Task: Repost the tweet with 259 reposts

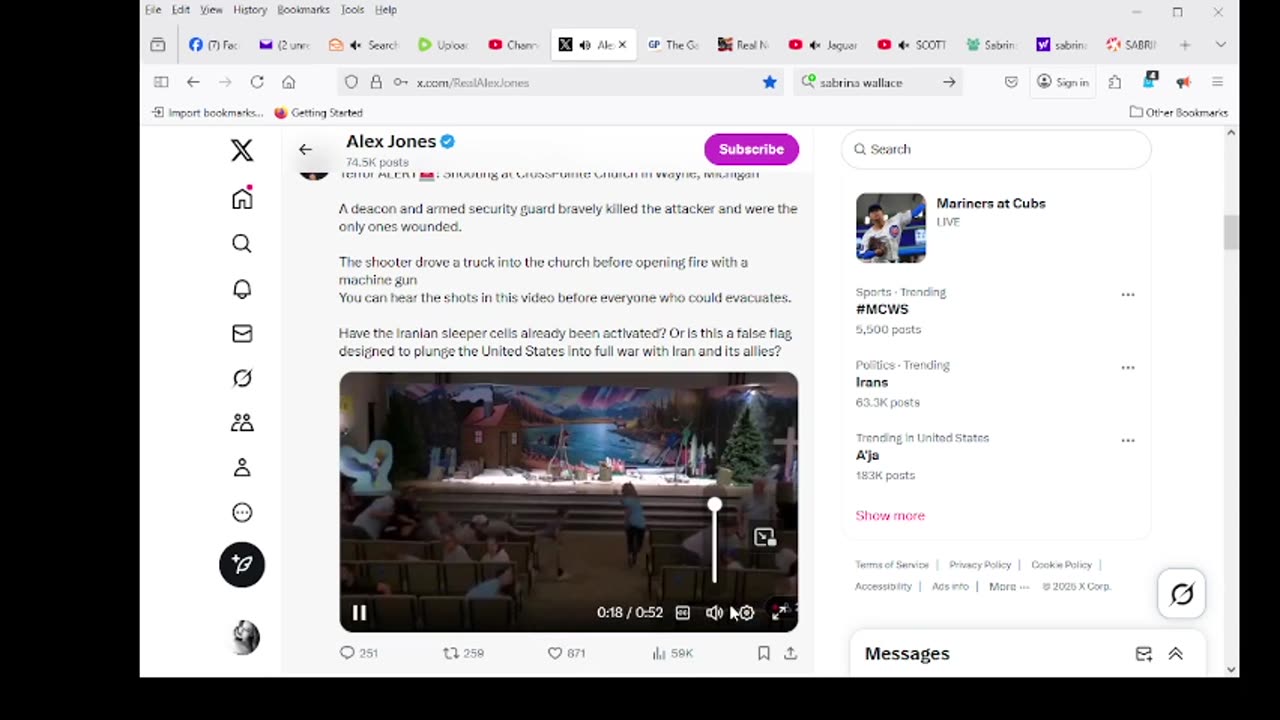Action: [x=463, y=653]
